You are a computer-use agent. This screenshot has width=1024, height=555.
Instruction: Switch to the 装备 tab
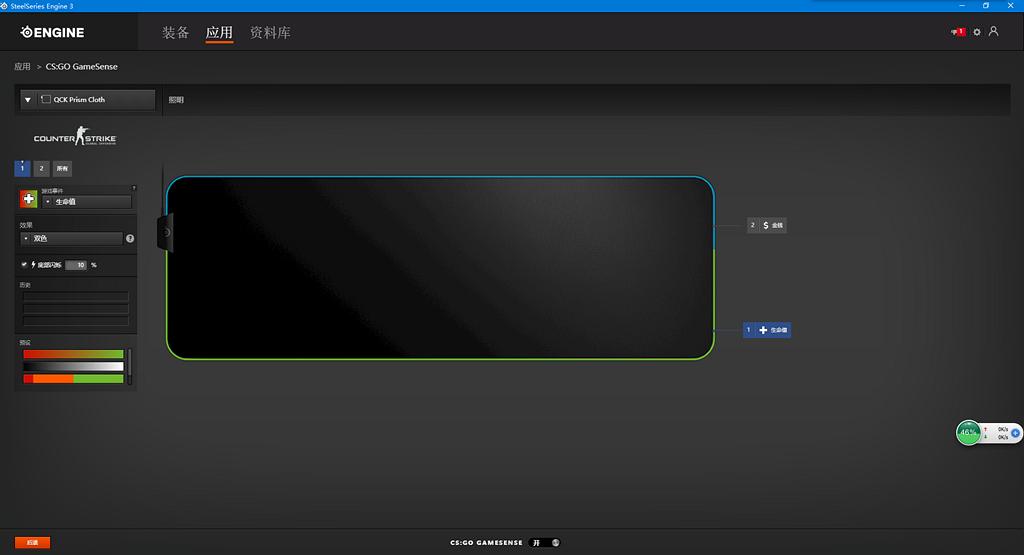coord(175,32)
